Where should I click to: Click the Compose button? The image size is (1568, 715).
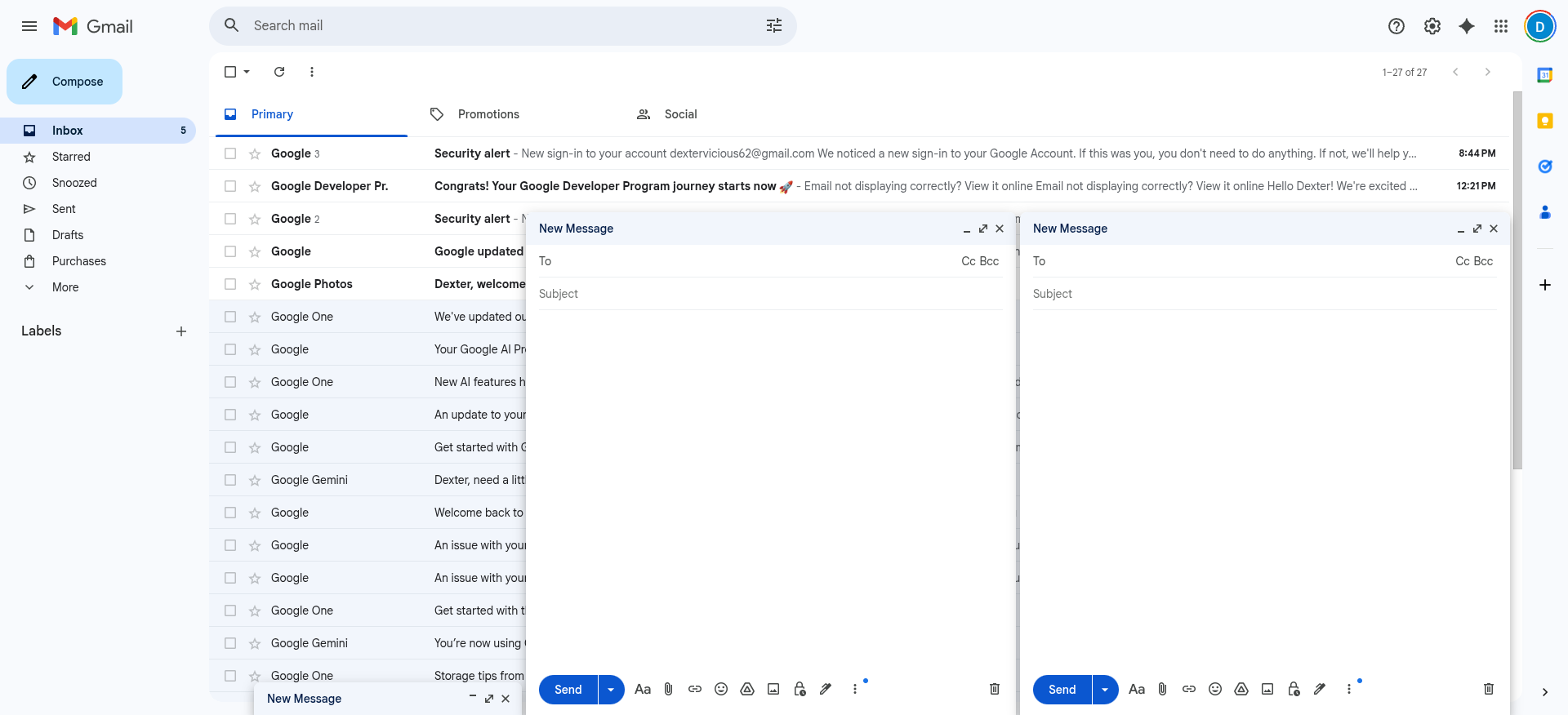(x=65, y=82)
